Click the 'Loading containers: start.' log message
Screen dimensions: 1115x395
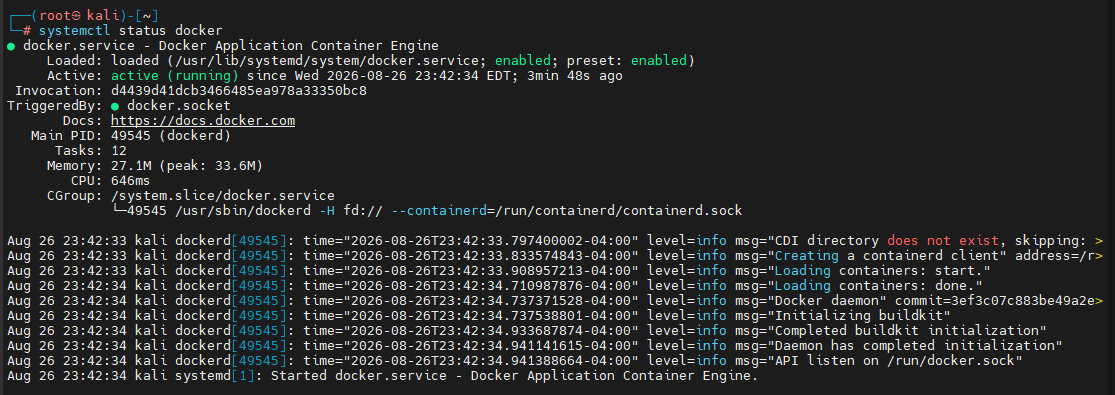tap(878, 270)
